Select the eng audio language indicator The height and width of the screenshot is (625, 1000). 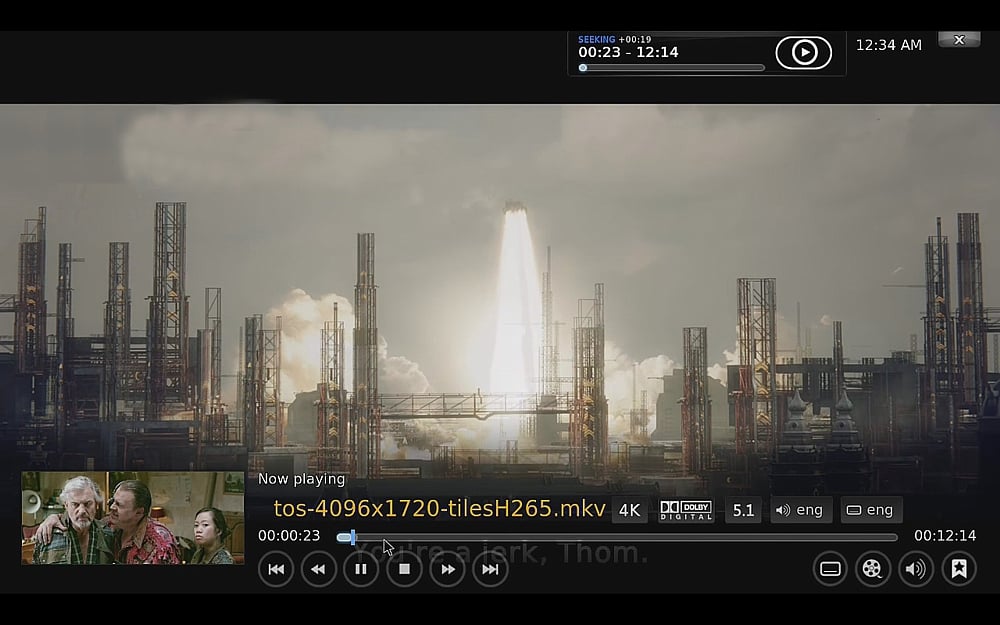tap(801, 510)
